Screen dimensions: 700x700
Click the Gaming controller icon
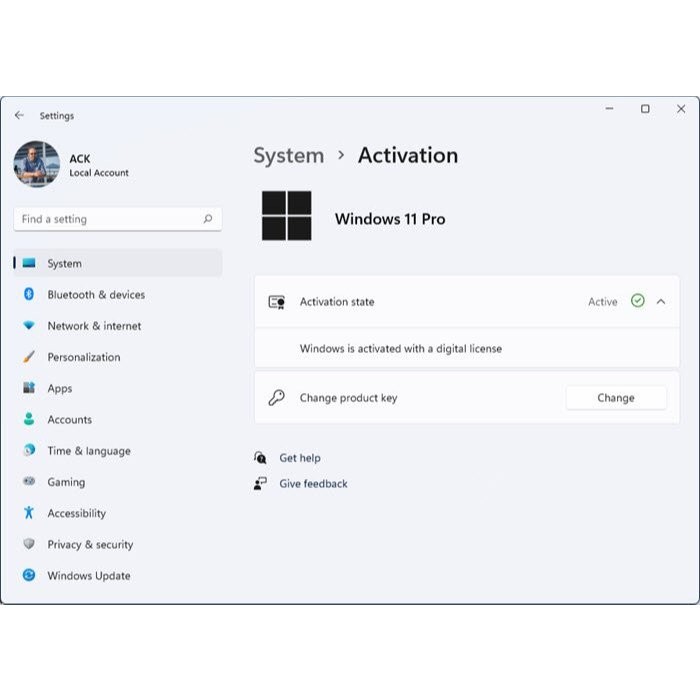pos(29,481)
